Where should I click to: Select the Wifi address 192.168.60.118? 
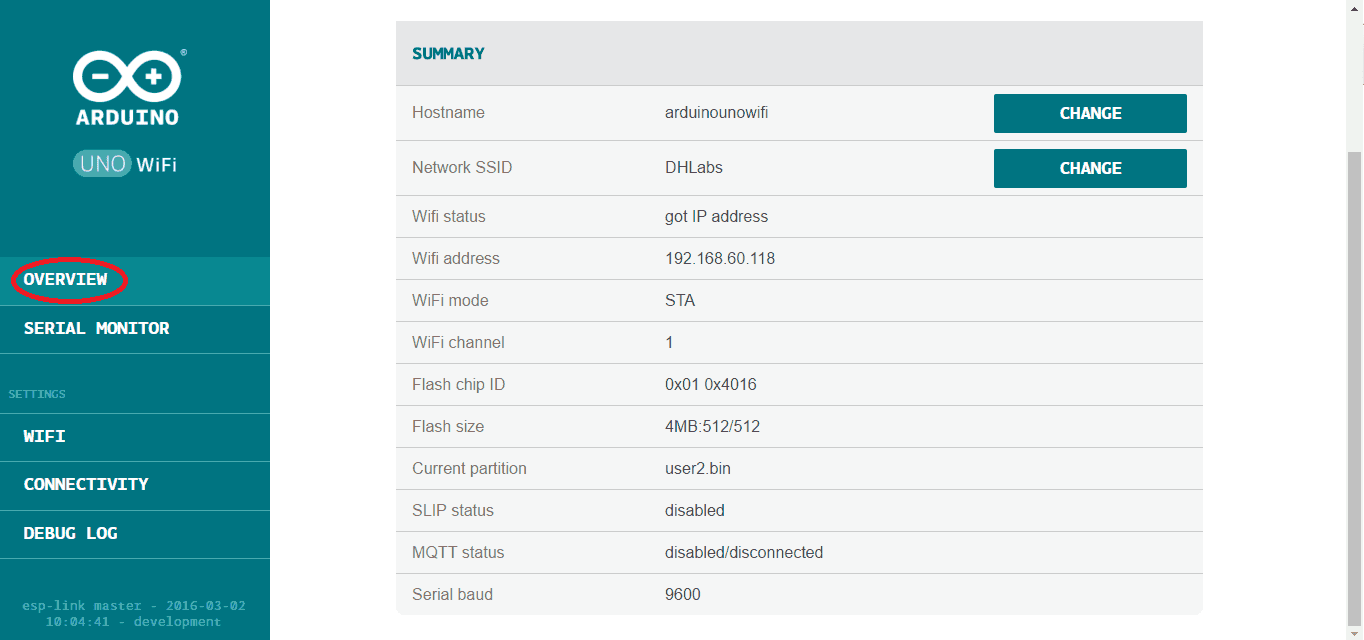pyautogui.click(x=719, y=259)
